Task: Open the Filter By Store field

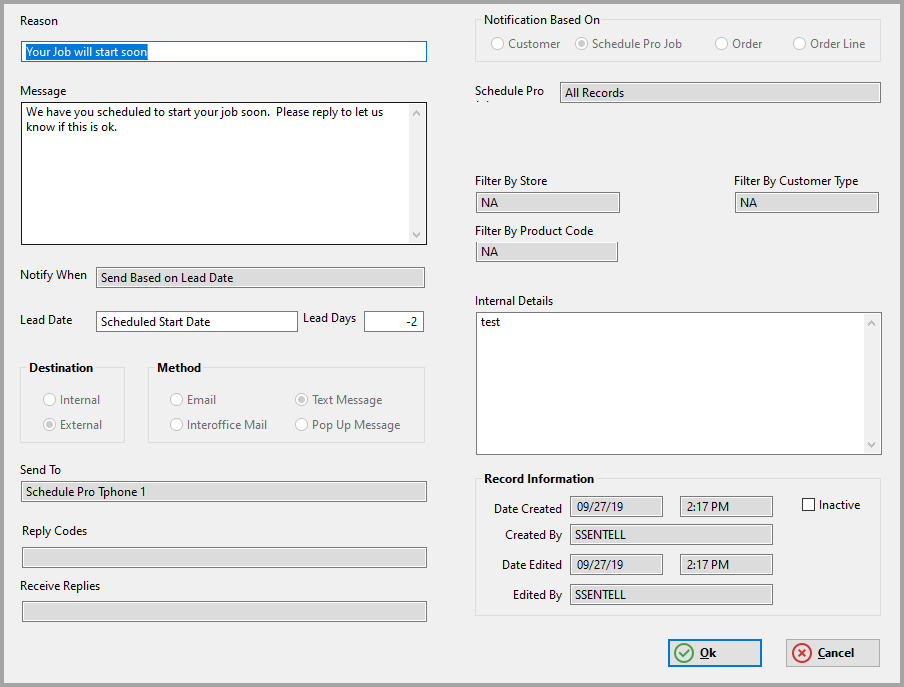Action: click(548, 203)
